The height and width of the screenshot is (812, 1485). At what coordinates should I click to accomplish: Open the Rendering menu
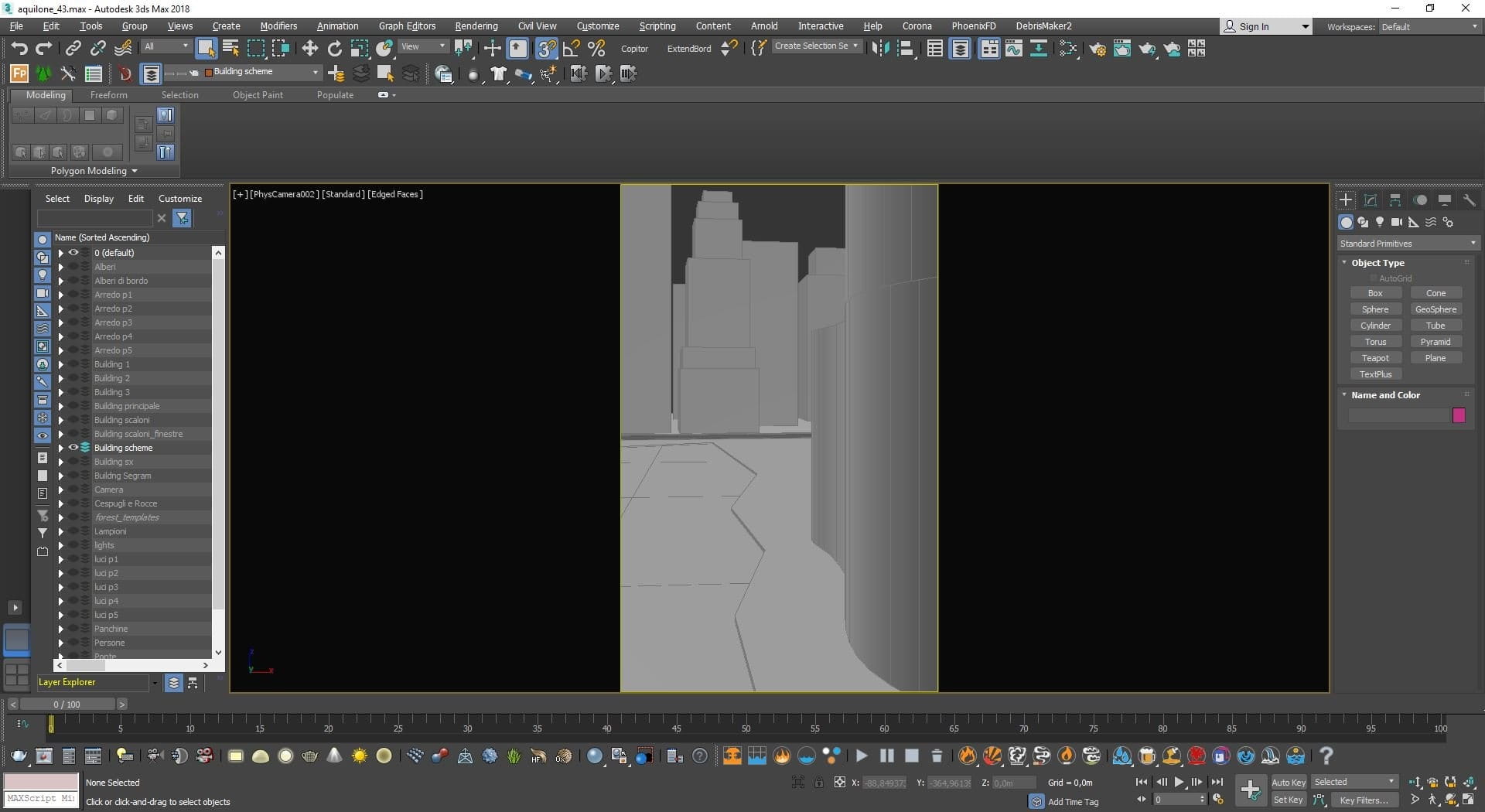[476, 26]
